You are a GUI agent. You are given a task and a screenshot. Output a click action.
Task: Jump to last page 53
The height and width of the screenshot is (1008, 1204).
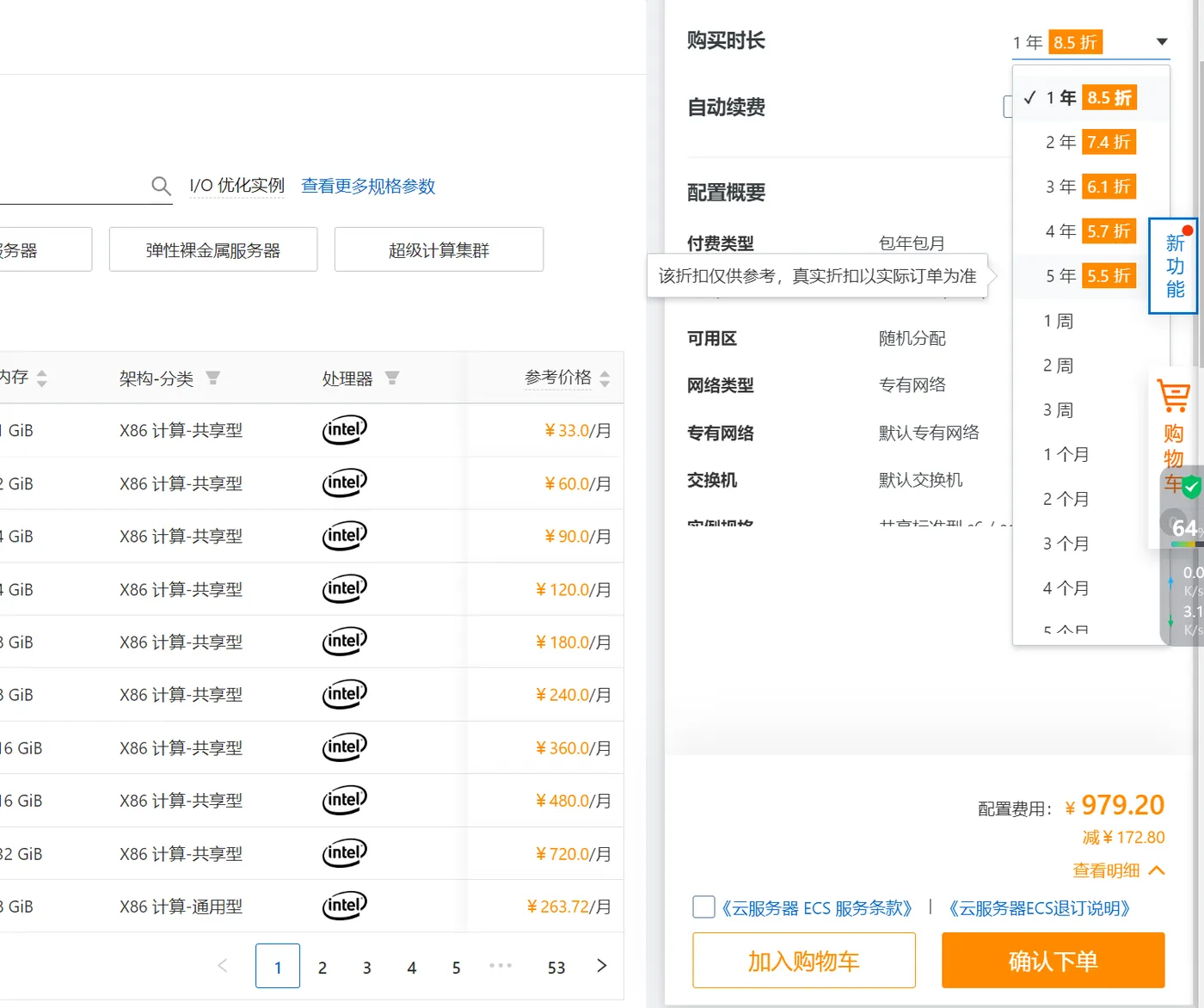click(x=556, y=967)
